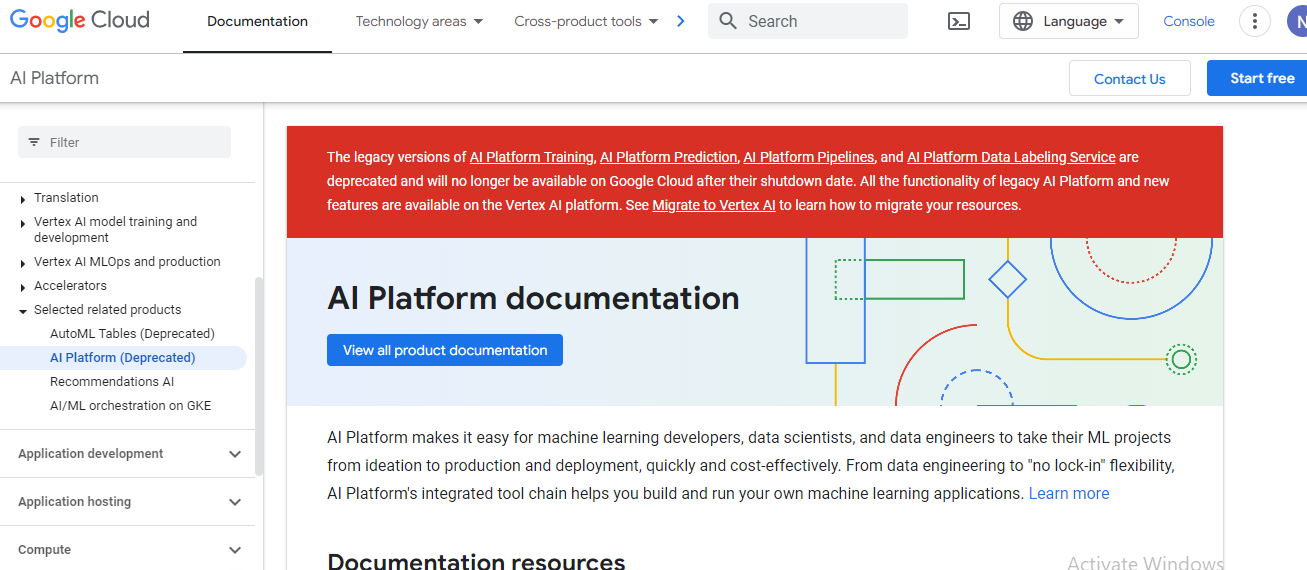Open the Documentation tab

[257, 21]
